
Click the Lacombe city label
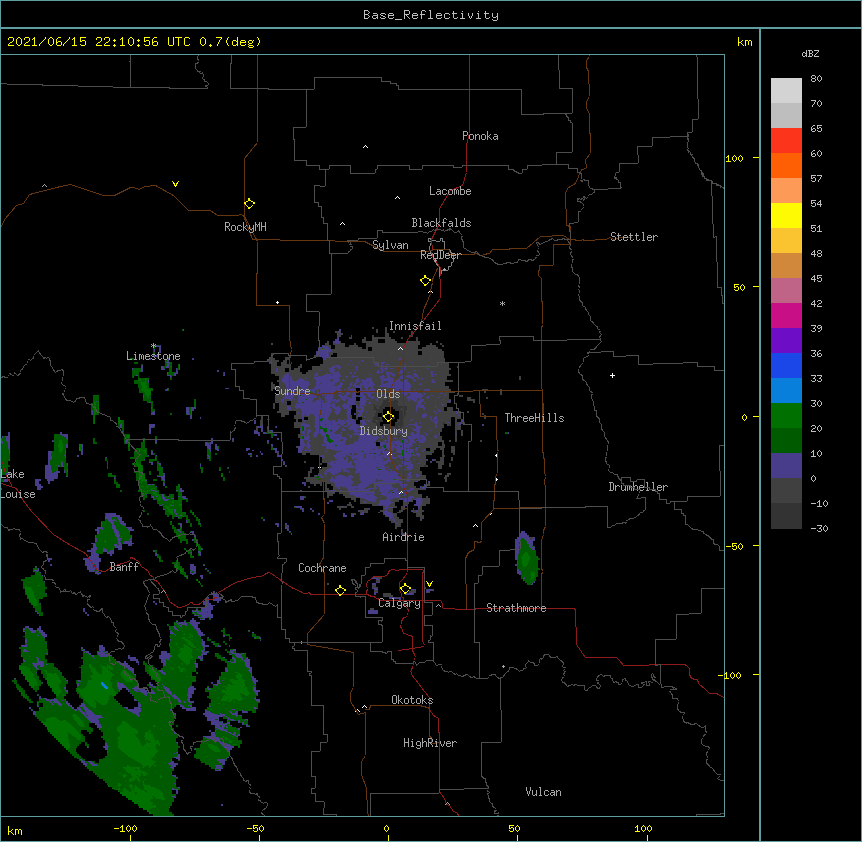[450, 191]
